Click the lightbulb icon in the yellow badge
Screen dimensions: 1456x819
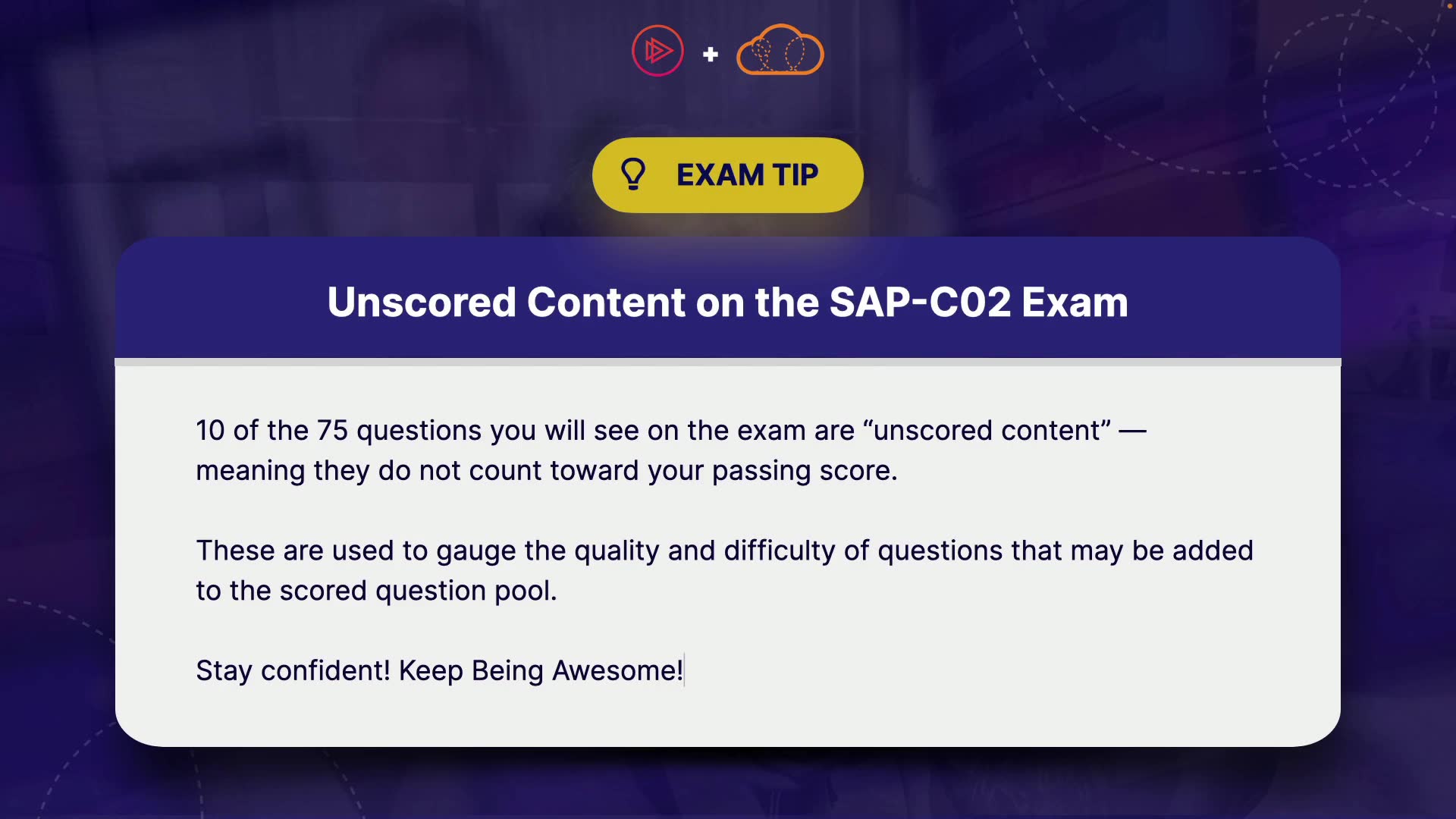633,174
